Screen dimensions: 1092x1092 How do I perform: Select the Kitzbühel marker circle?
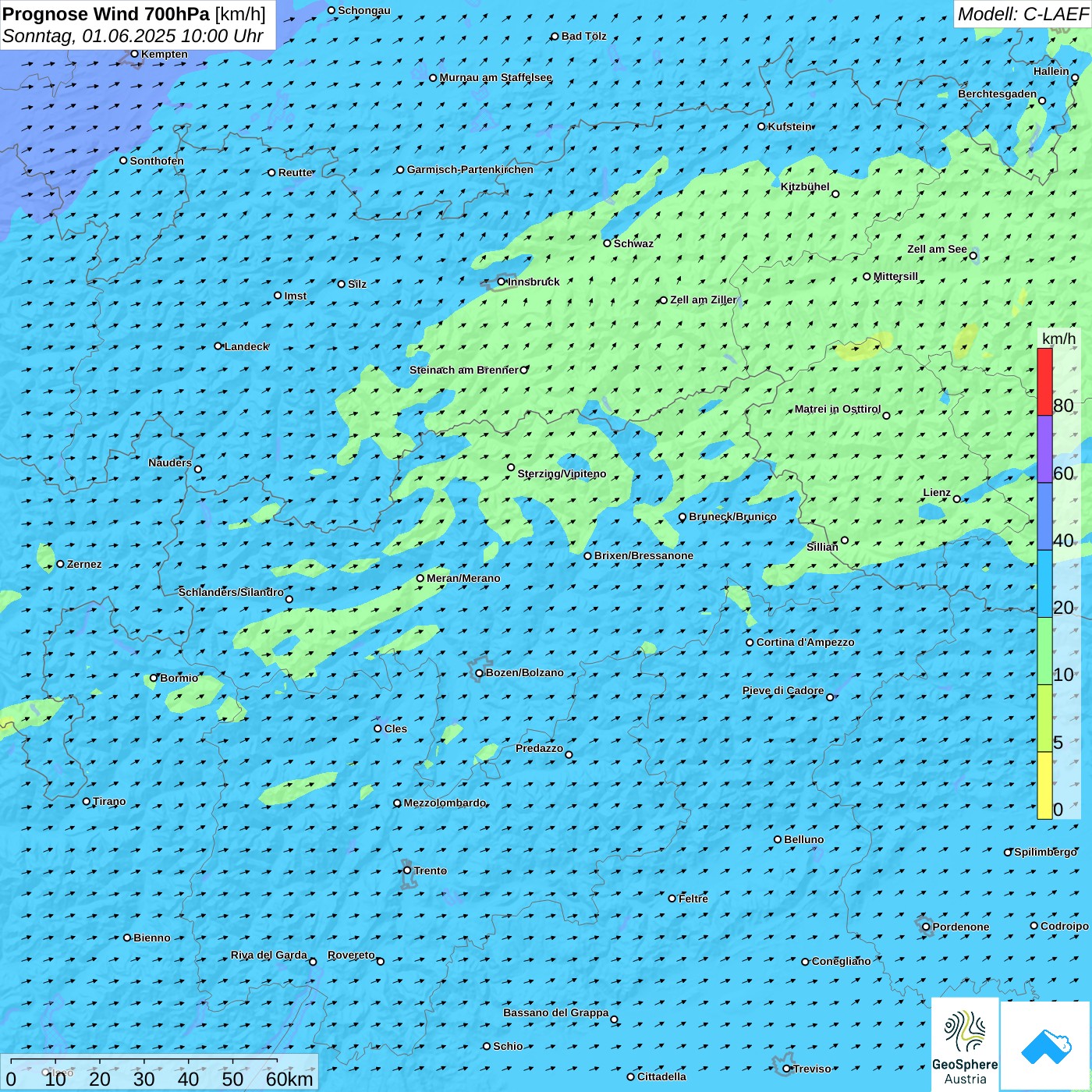835,194
